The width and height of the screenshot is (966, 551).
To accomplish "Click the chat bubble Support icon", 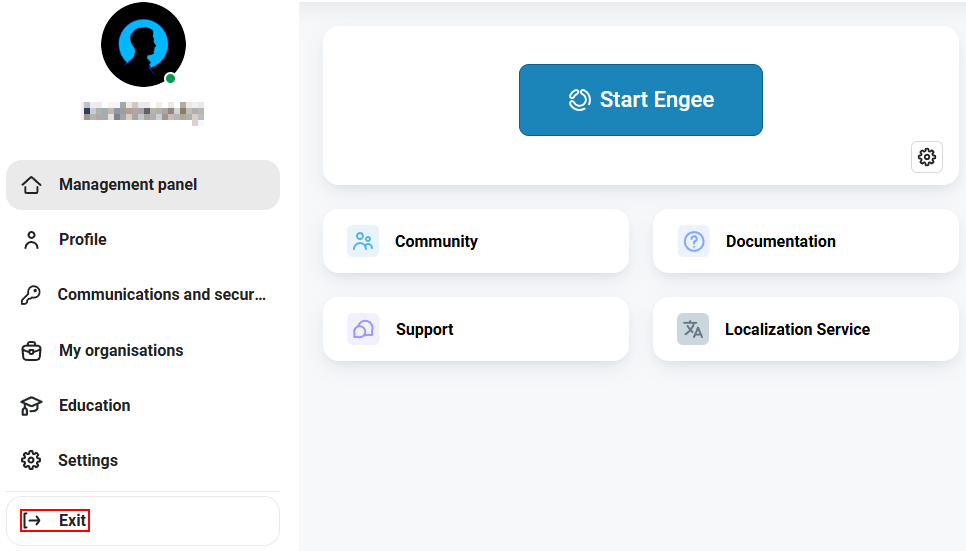I will click(363, 329).
